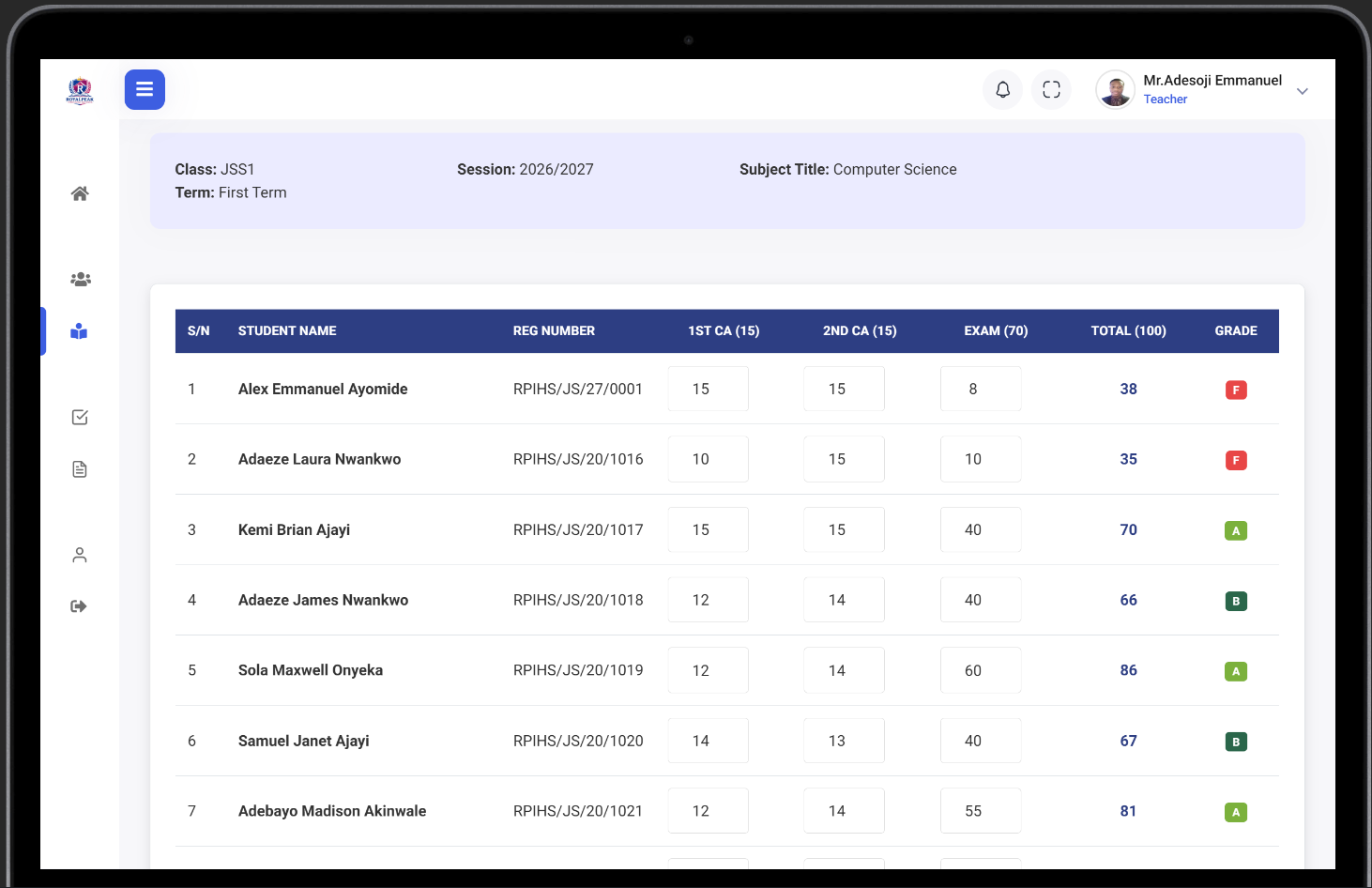Image resolution: width=1372 pixels, height=888 pixels.
Task: Open the notifications bell
Action: pyautogui.click(x=1002, y=90)
